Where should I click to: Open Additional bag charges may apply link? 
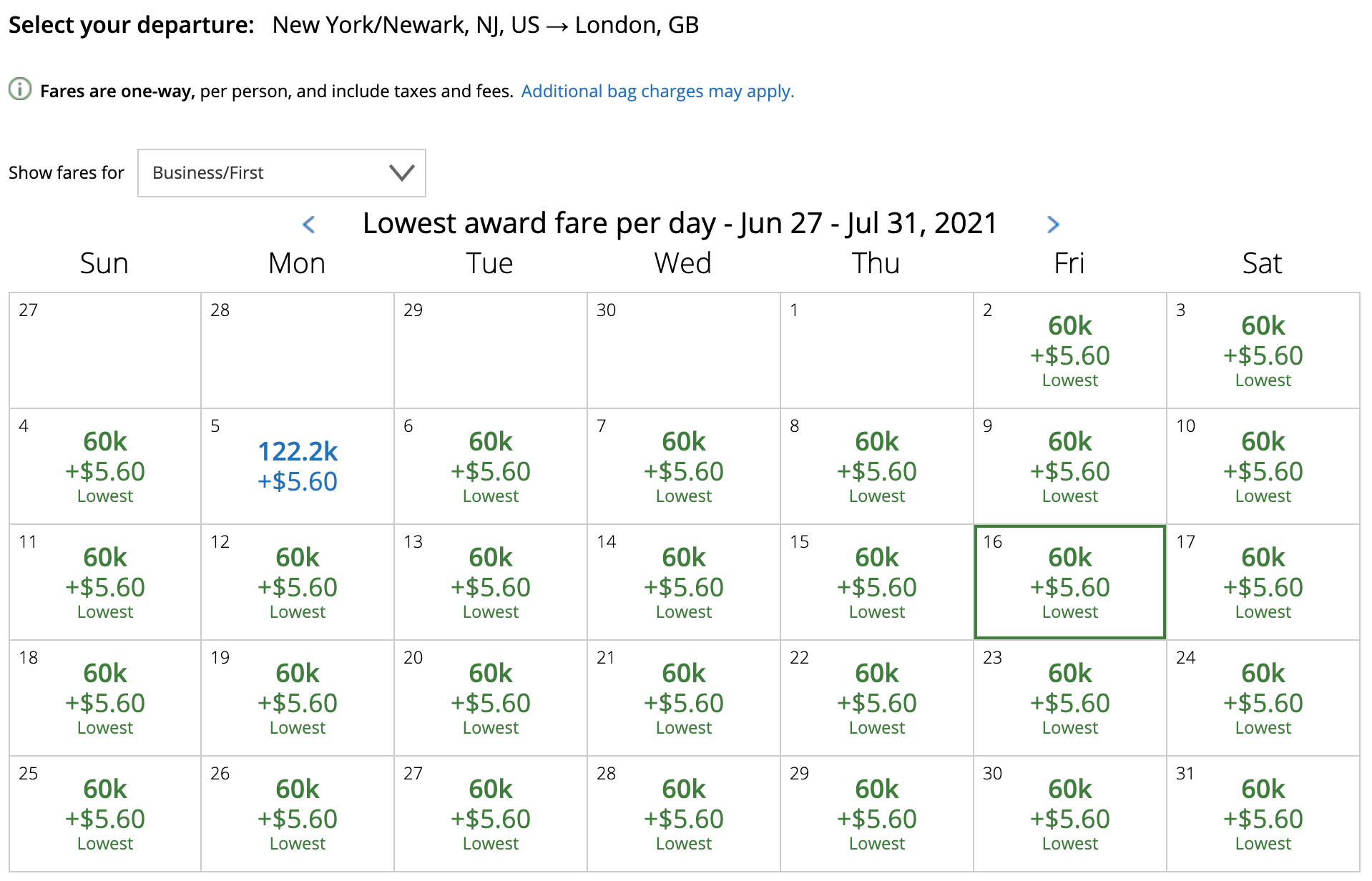pyautogui.click(x=657, y=92)
